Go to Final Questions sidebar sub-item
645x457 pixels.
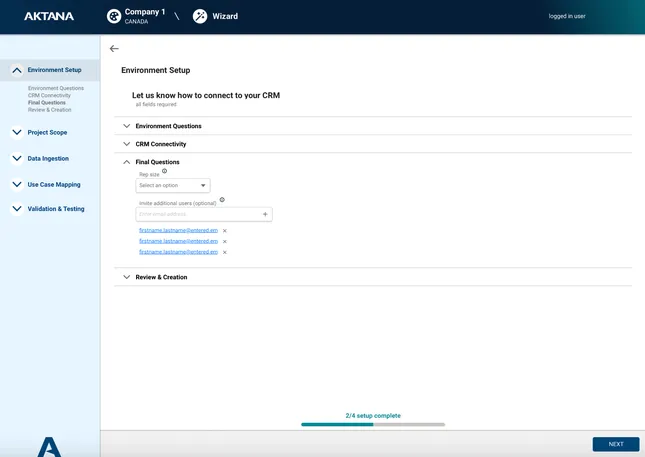coord(47,102)
